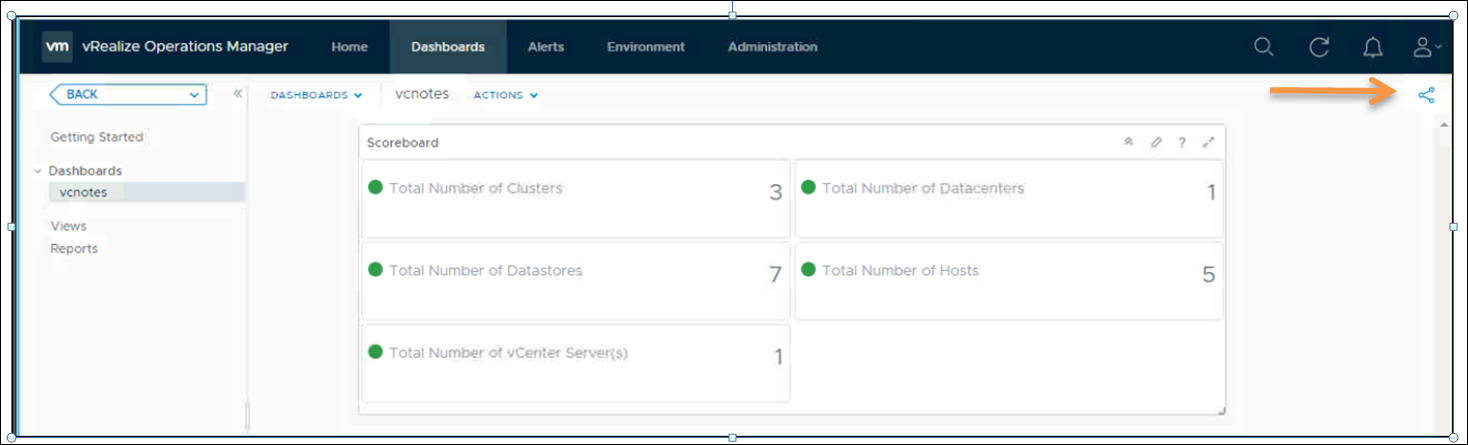
Task: Click green status dot for Total Number of Clusters
Action: (376, 187)
